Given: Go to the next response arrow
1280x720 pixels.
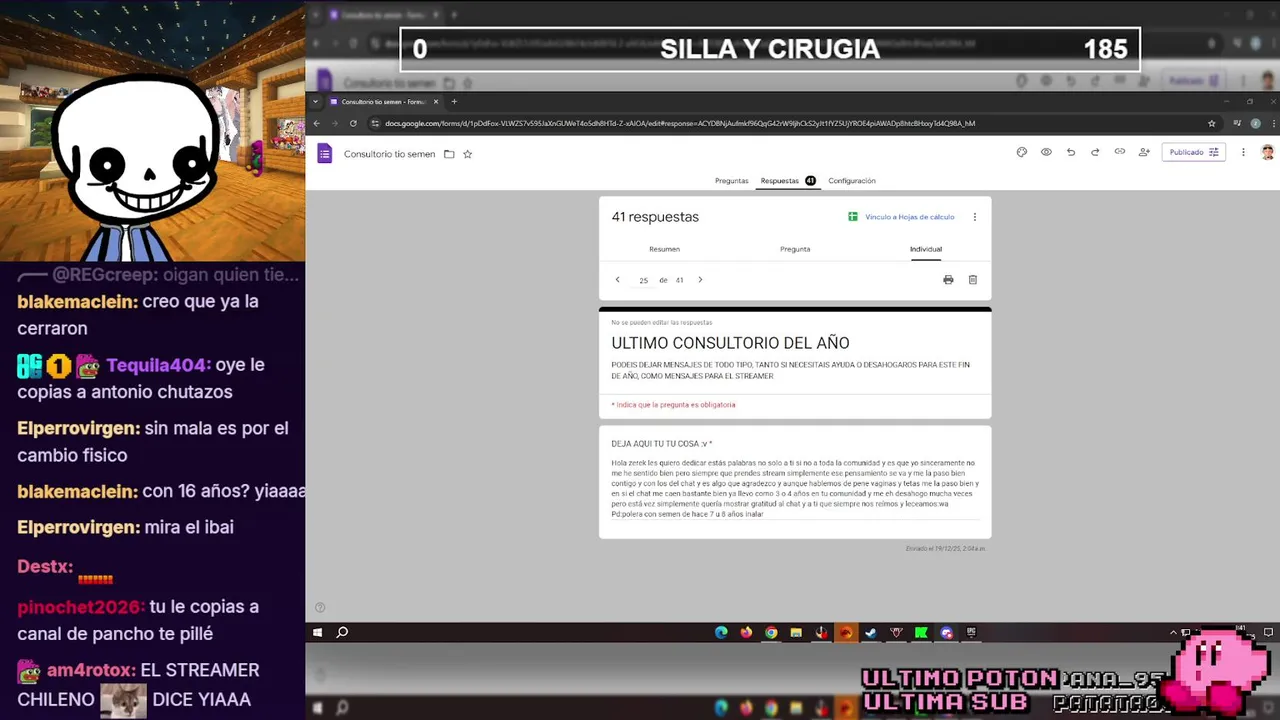Looking at the screenshot, I should (700, 280).
